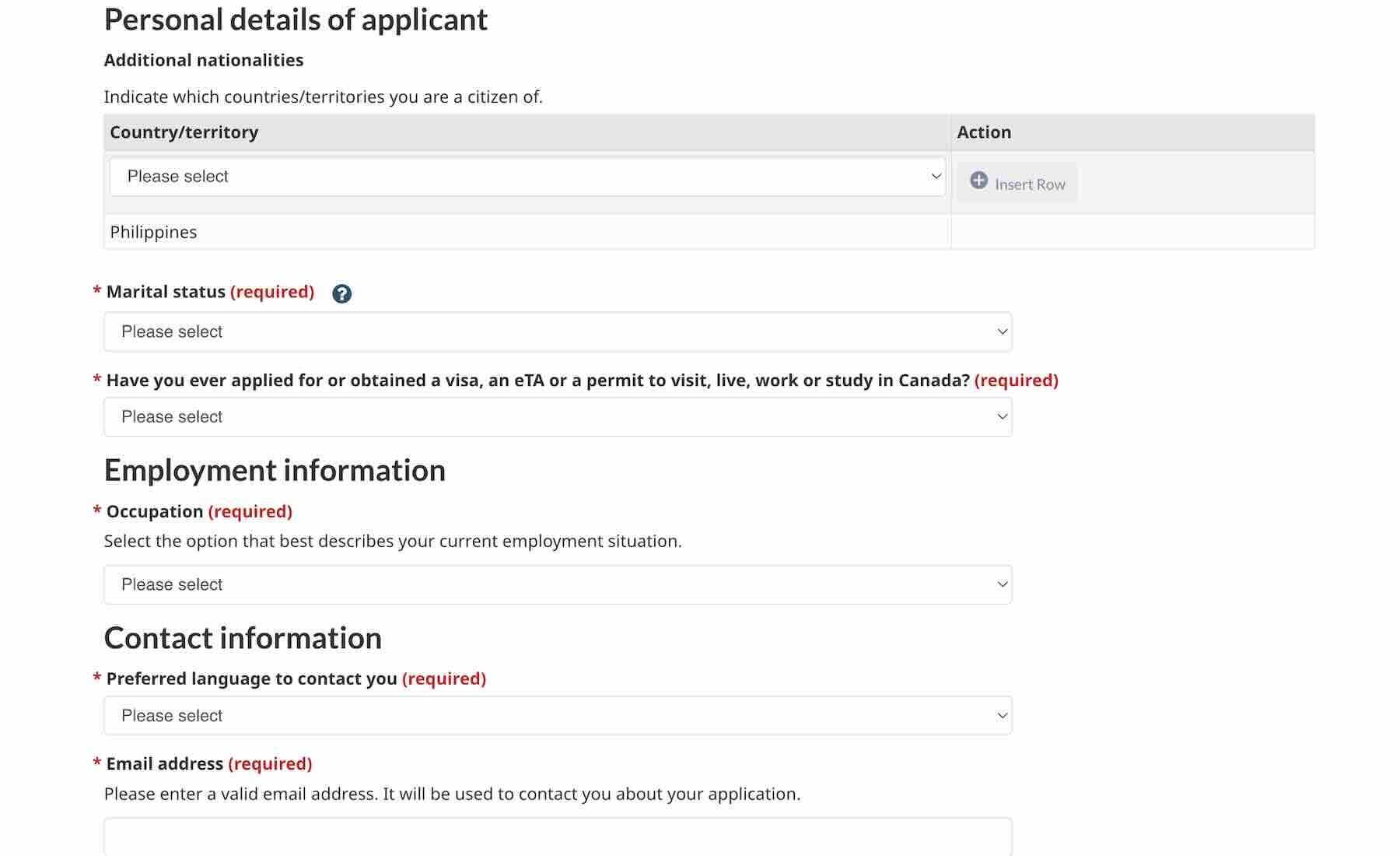Expand the Canada visa or eTA history dropdown
Image resolution: width=1400 pixels, height=856 pixels.
(x=557, y=417)
